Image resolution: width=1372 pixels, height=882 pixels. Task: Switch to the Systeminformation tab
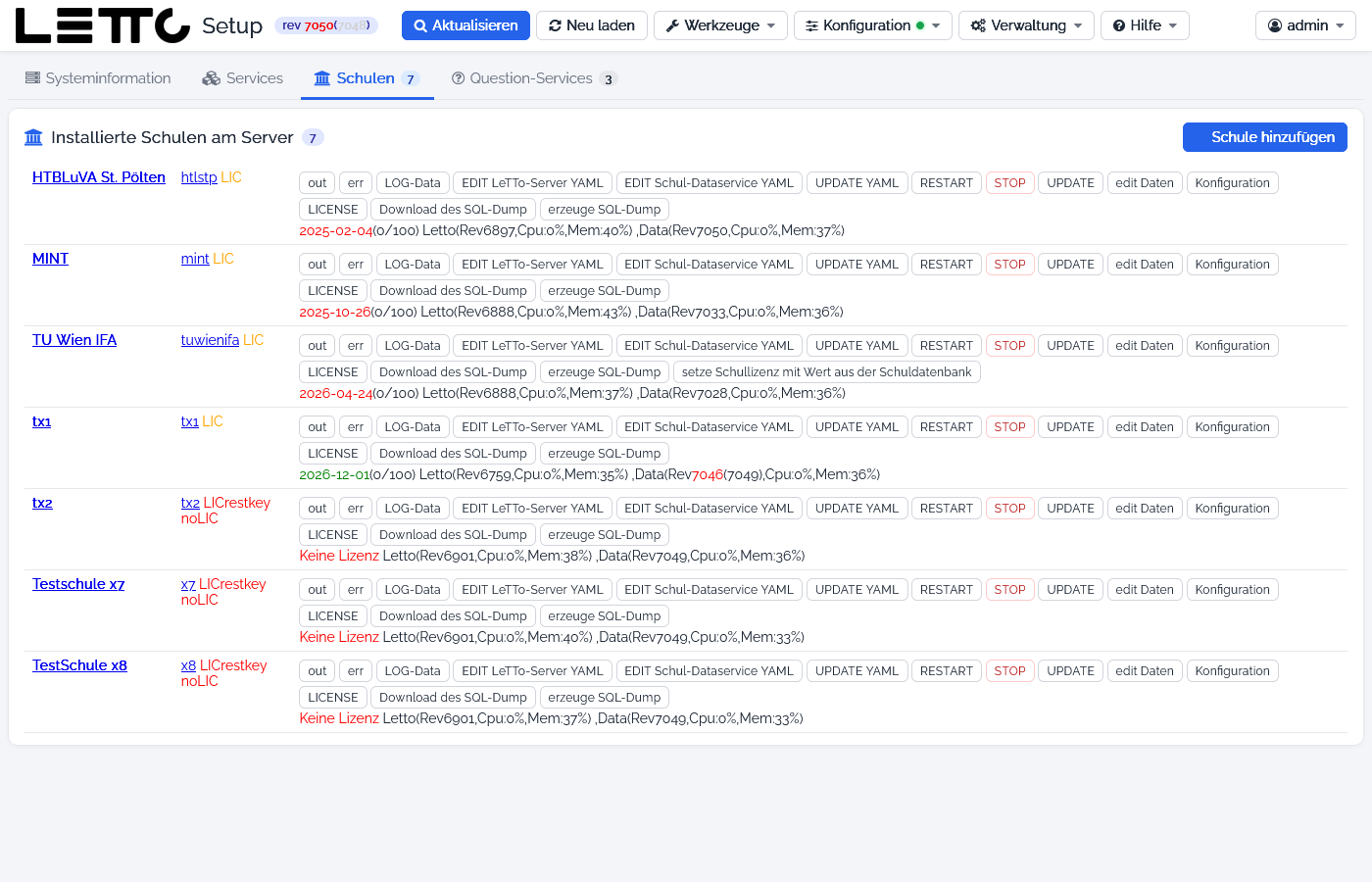click(x=98, y=78)
